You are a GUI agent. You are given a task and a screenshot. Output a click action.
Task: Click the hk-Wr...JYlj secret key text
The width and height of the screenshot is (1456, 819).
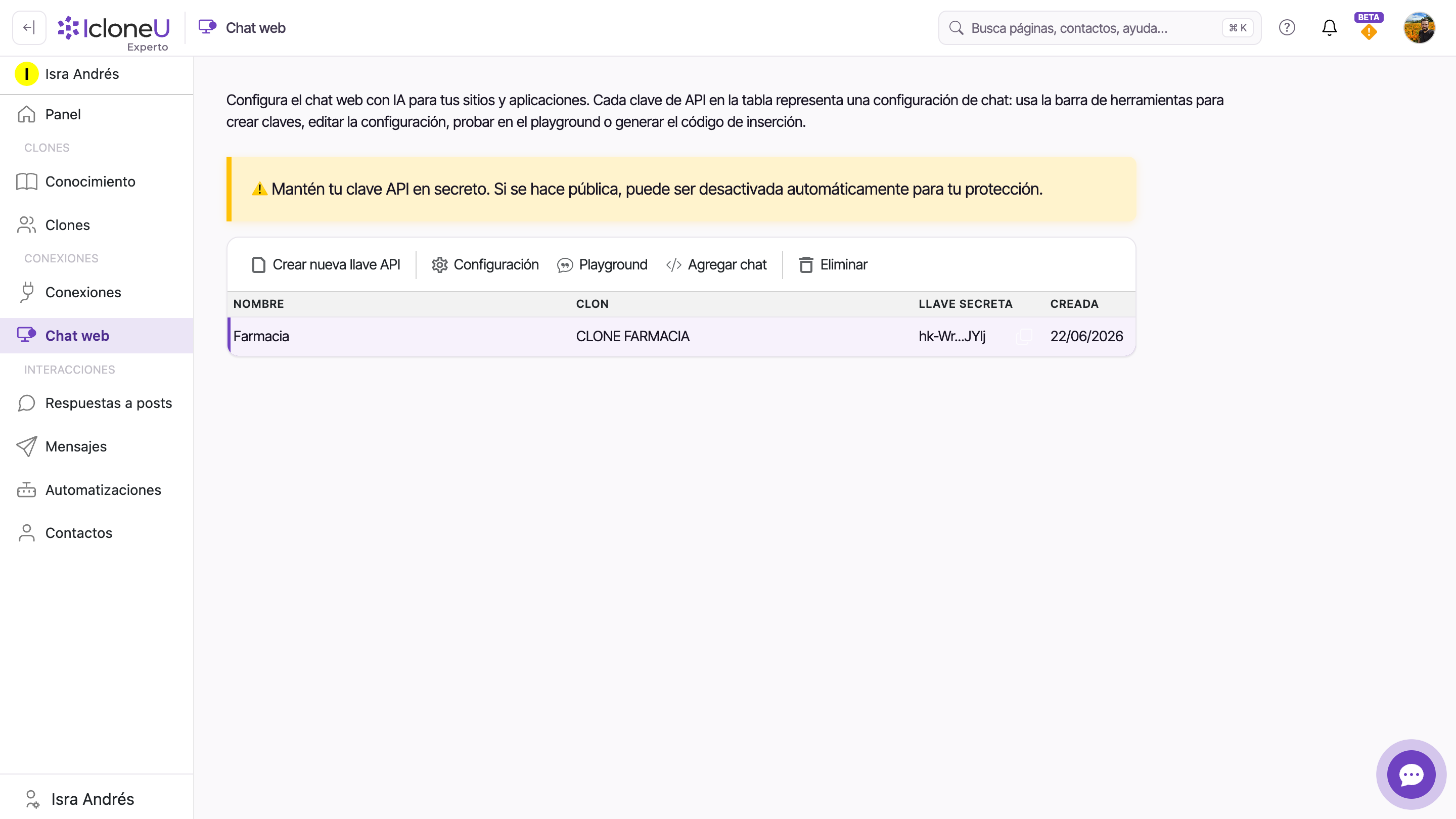[952, 336]
